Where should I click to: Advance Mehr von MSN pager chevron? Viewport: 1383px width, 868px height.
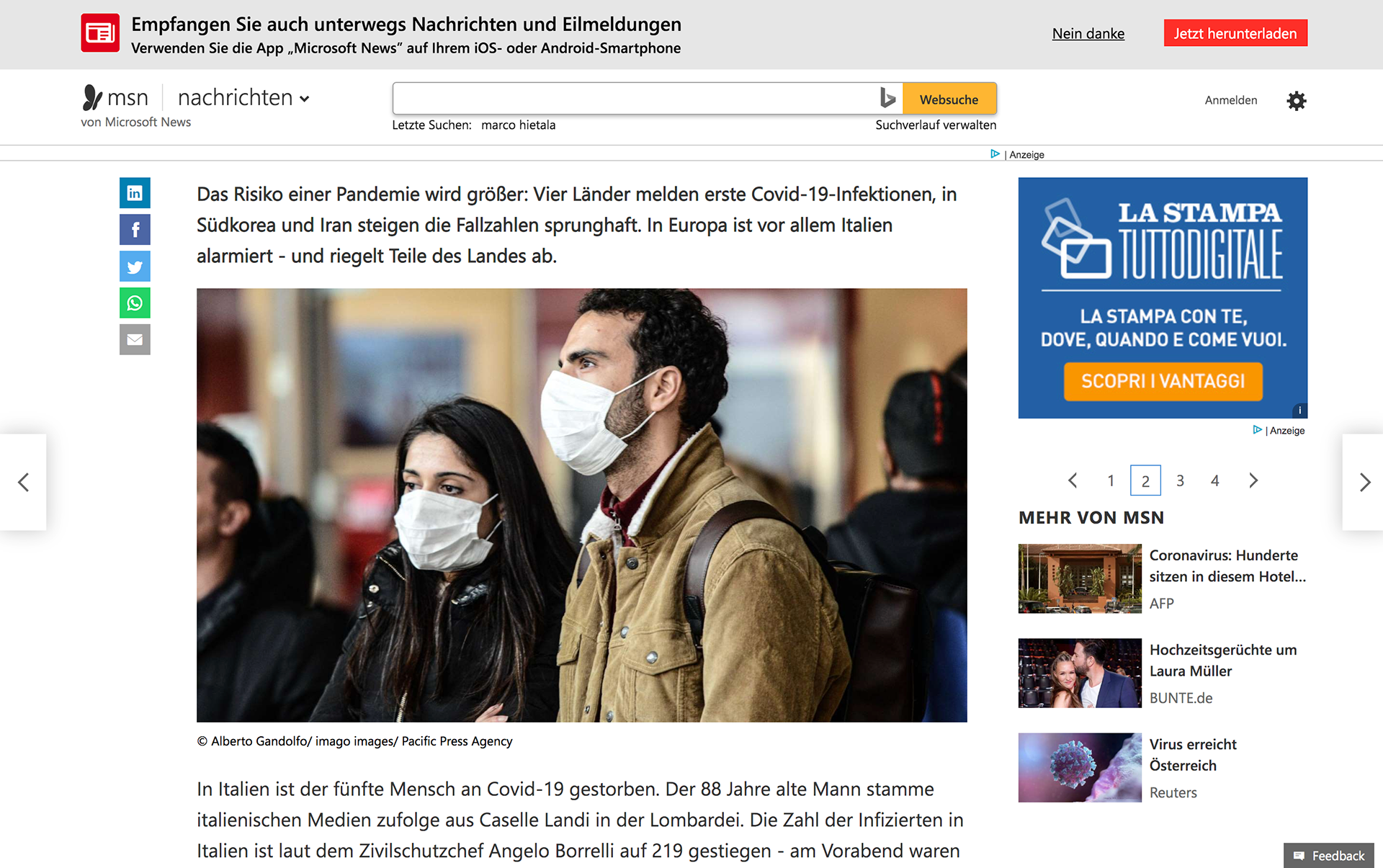click(1253, 480)
